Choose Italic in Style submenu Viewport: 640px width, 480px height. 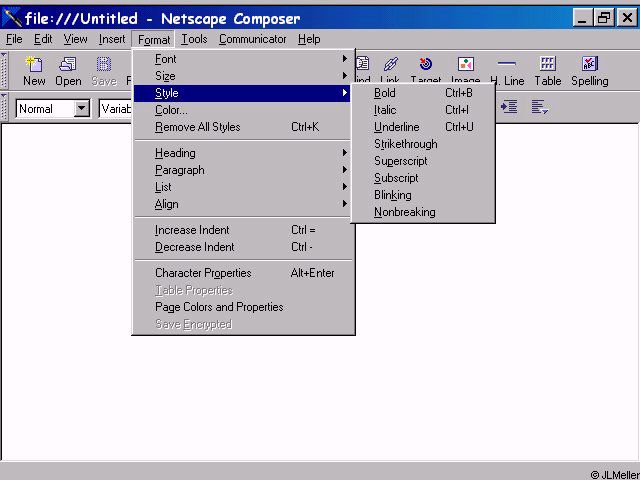click(423, 110)
